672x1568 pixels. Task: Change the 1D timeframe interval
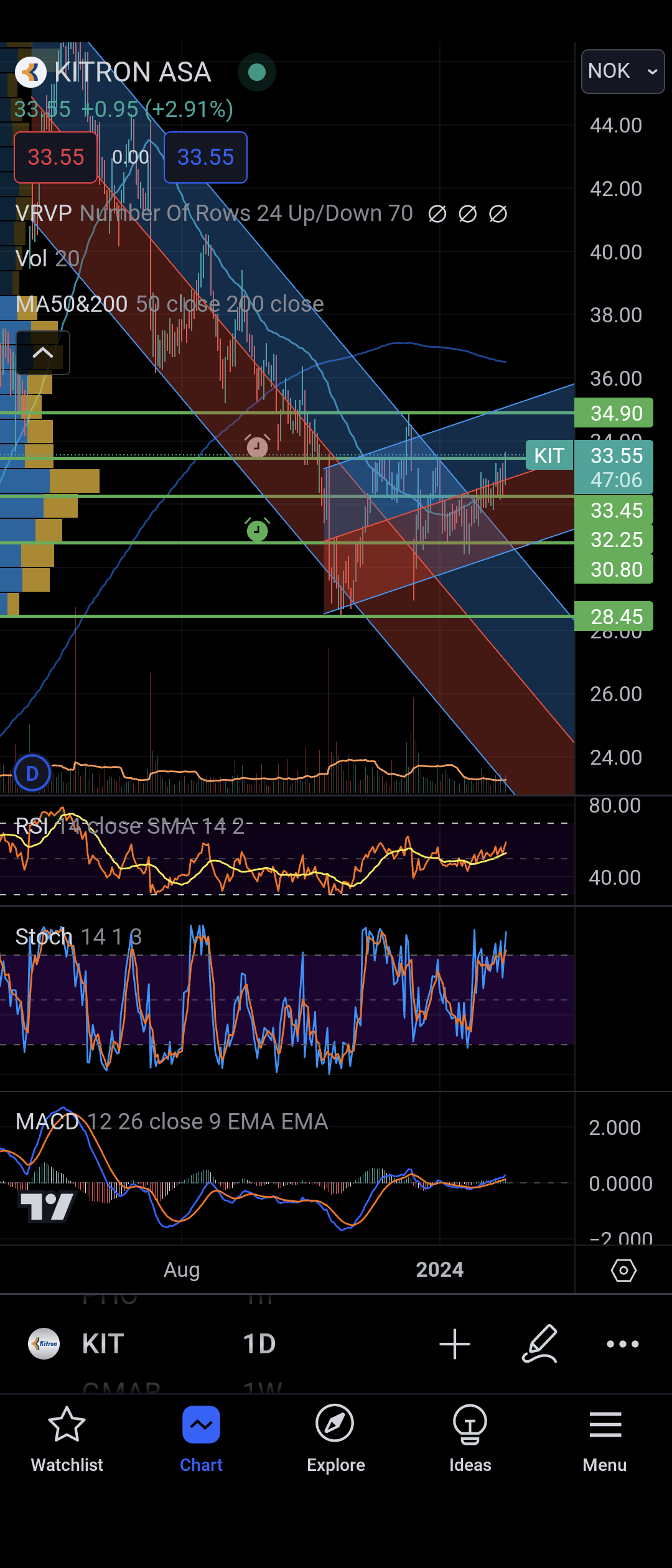(259, 1344)
